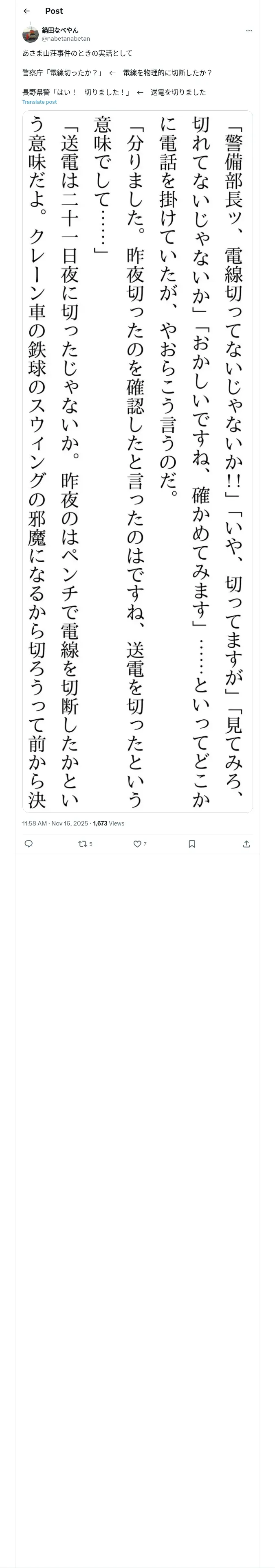This screenshot has height=1568, width=275.
Task: Open the three-dot more options menu
Action: (x=249, y=31)
